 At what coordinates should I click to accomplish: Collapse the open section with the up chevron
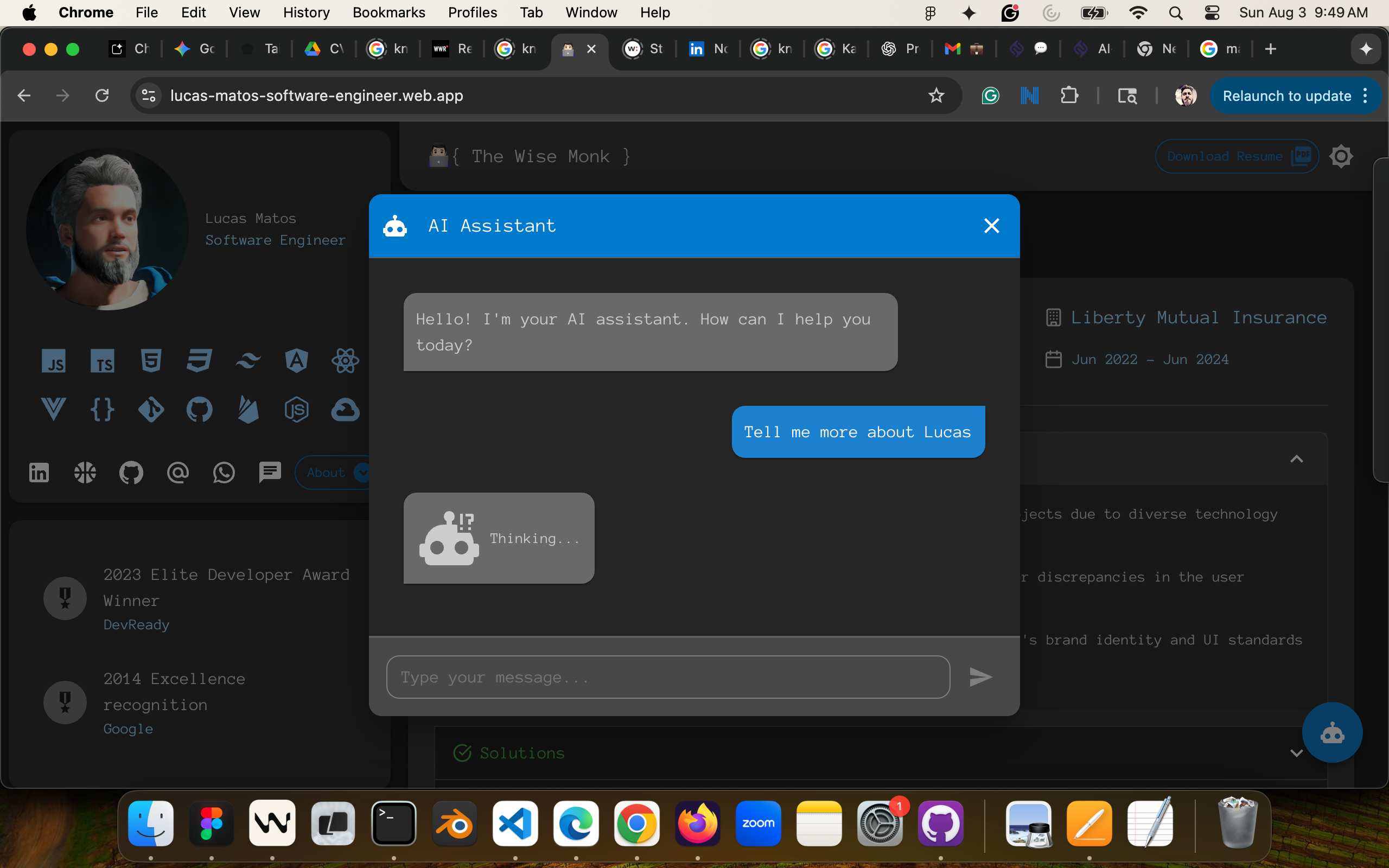click(x=1296, y=459)
